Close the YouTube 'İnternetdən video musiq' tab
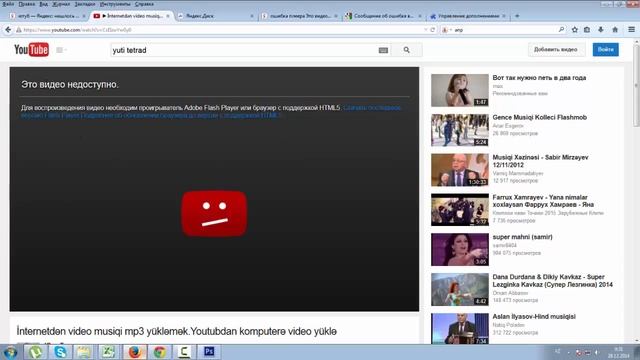 click(x=168, y=16)
